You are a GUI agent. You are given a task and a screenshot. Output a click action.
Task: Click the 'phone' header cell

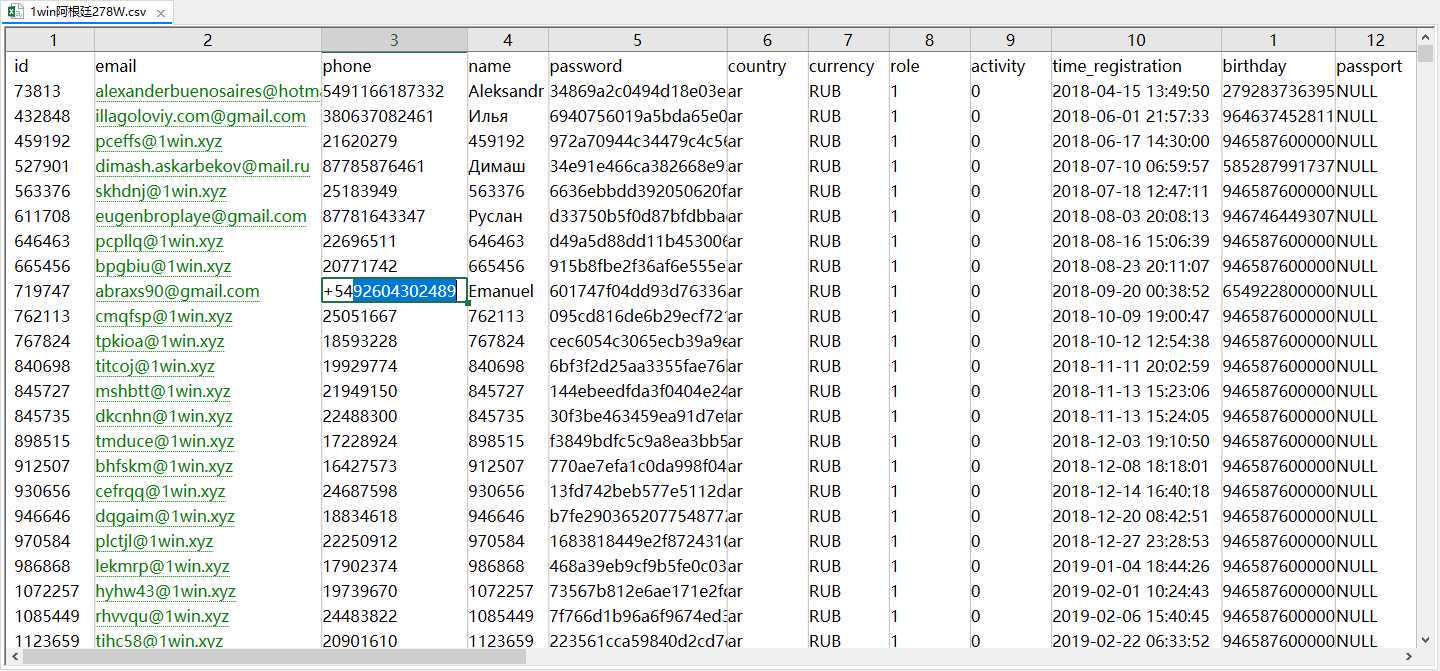(x=394, y=66)
